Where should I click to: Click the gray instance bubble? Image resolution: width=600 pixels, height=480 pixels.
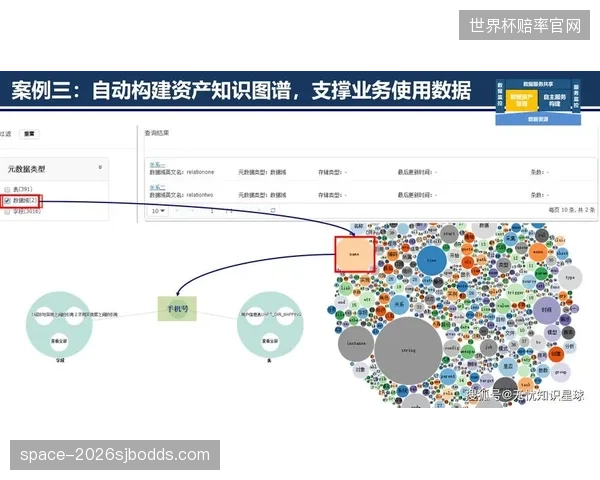(x=356, y=343)
